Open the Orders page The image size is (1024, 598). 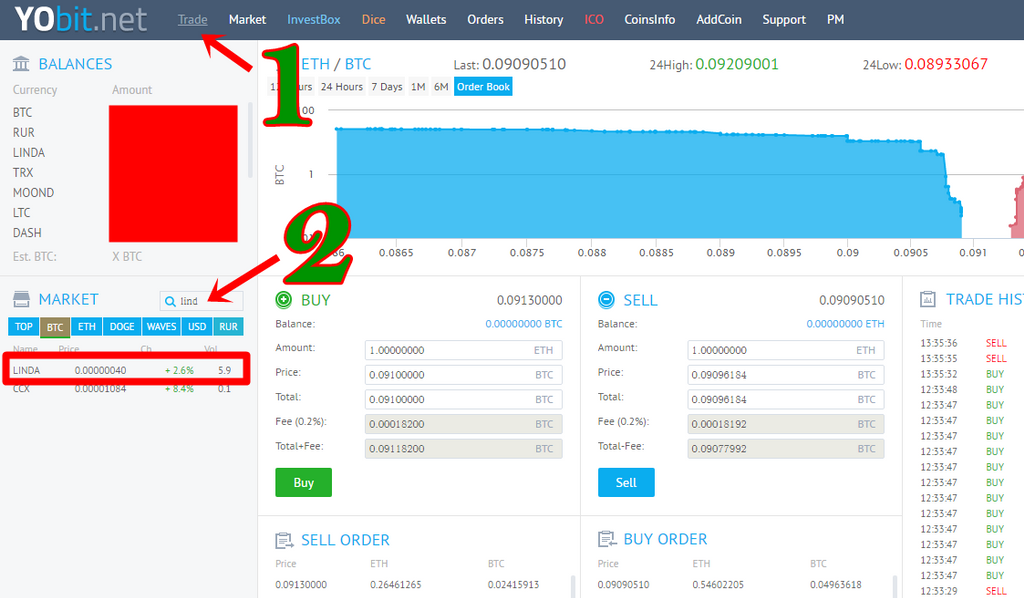[485, 20]
